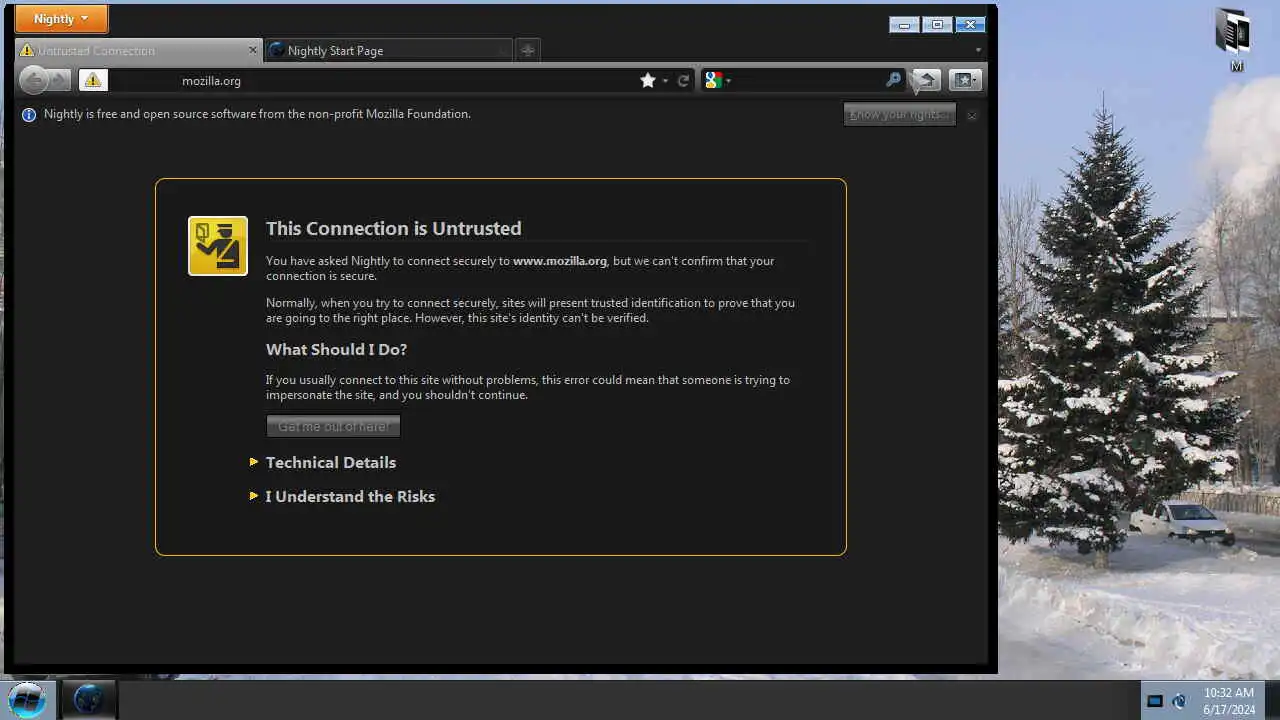Go forward with the forward arrow button
The image size is (1280, 720).
60,80
